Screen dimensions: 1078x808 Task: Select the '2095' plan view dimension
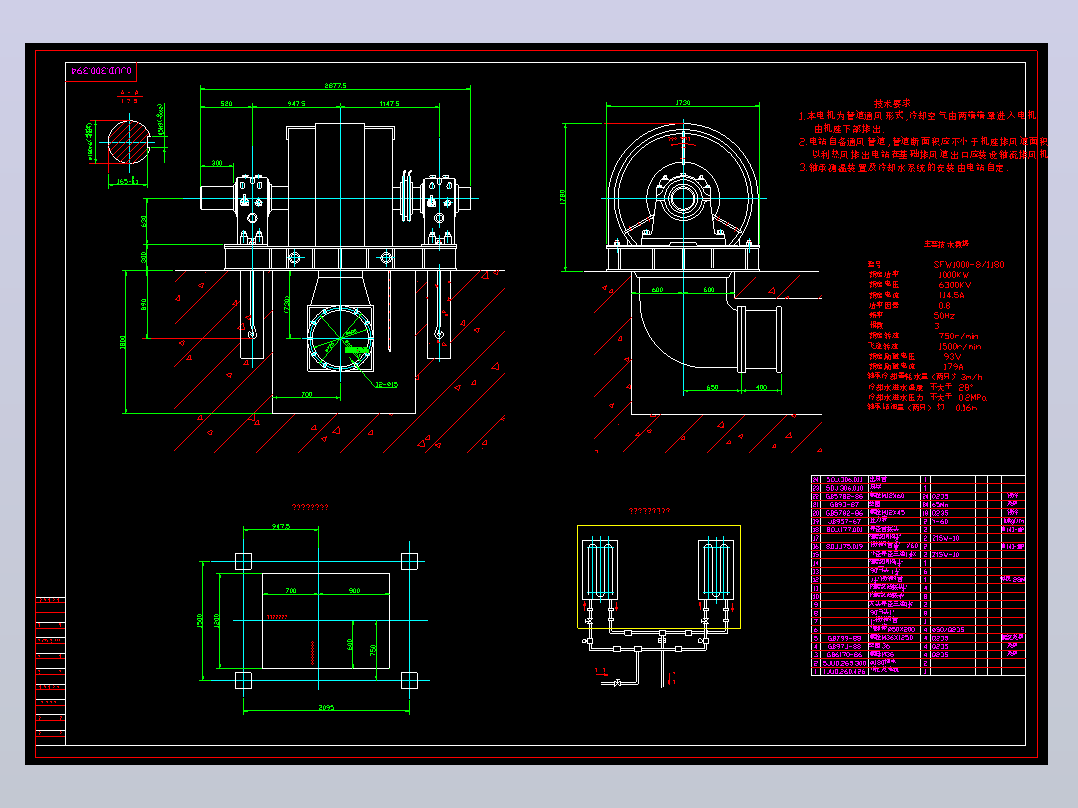(x=326, y=708)
